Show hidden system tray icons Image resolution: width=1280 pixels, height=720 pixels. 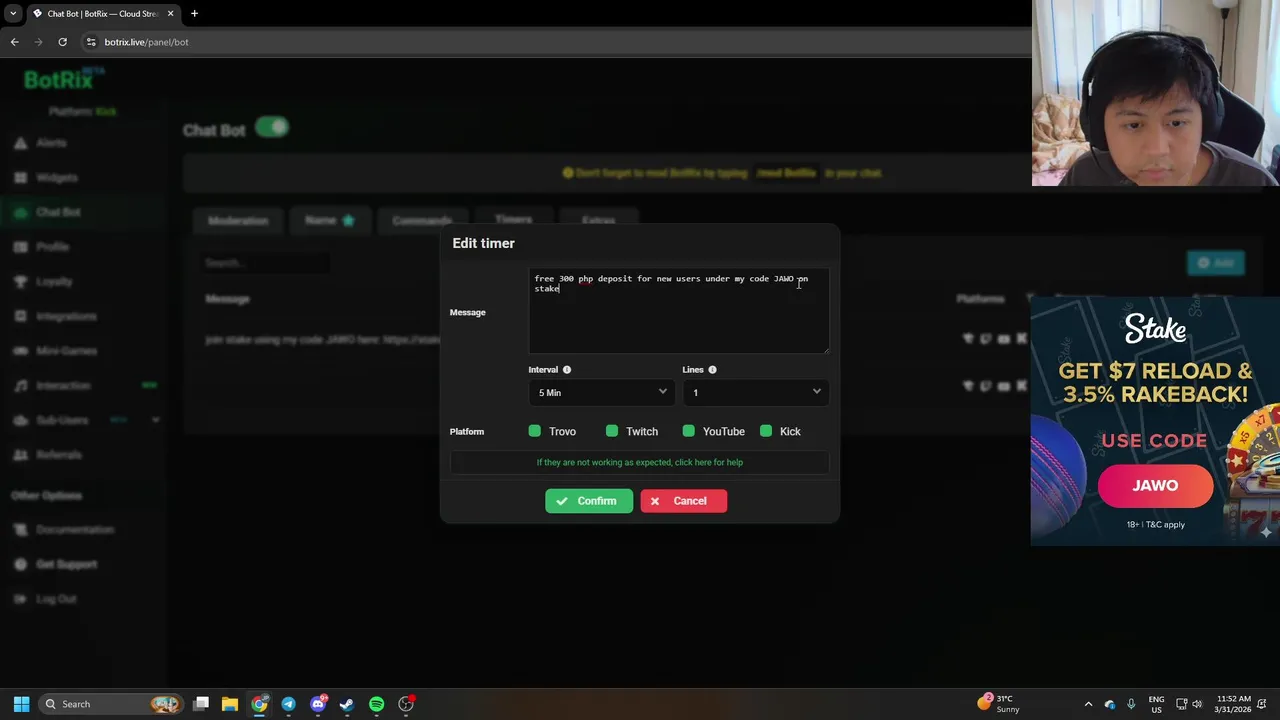[x=1088, y=704]
